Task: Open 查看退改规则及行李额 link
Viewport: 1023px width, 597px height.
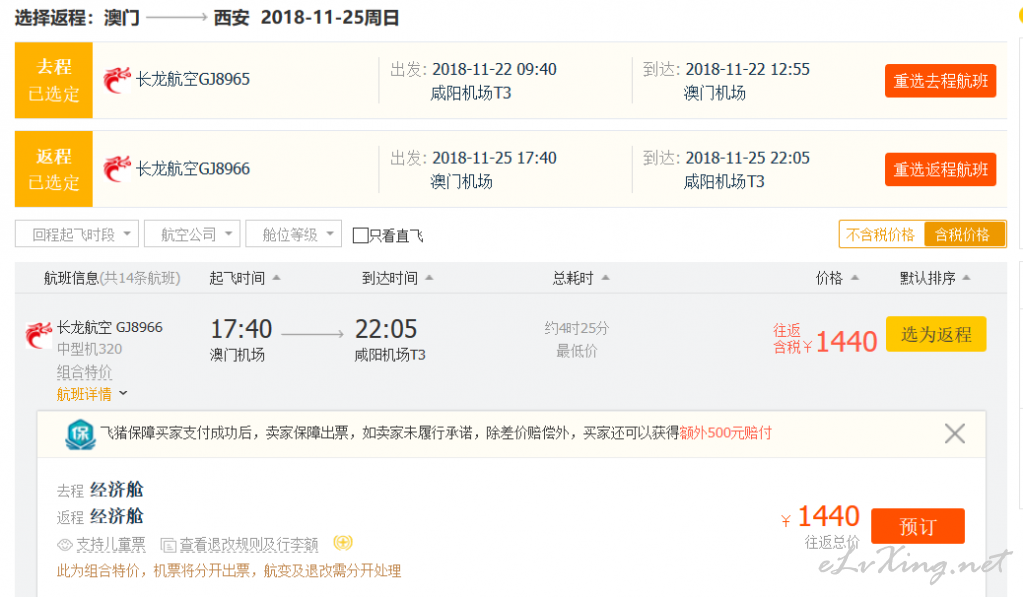Action: point(249,545)
